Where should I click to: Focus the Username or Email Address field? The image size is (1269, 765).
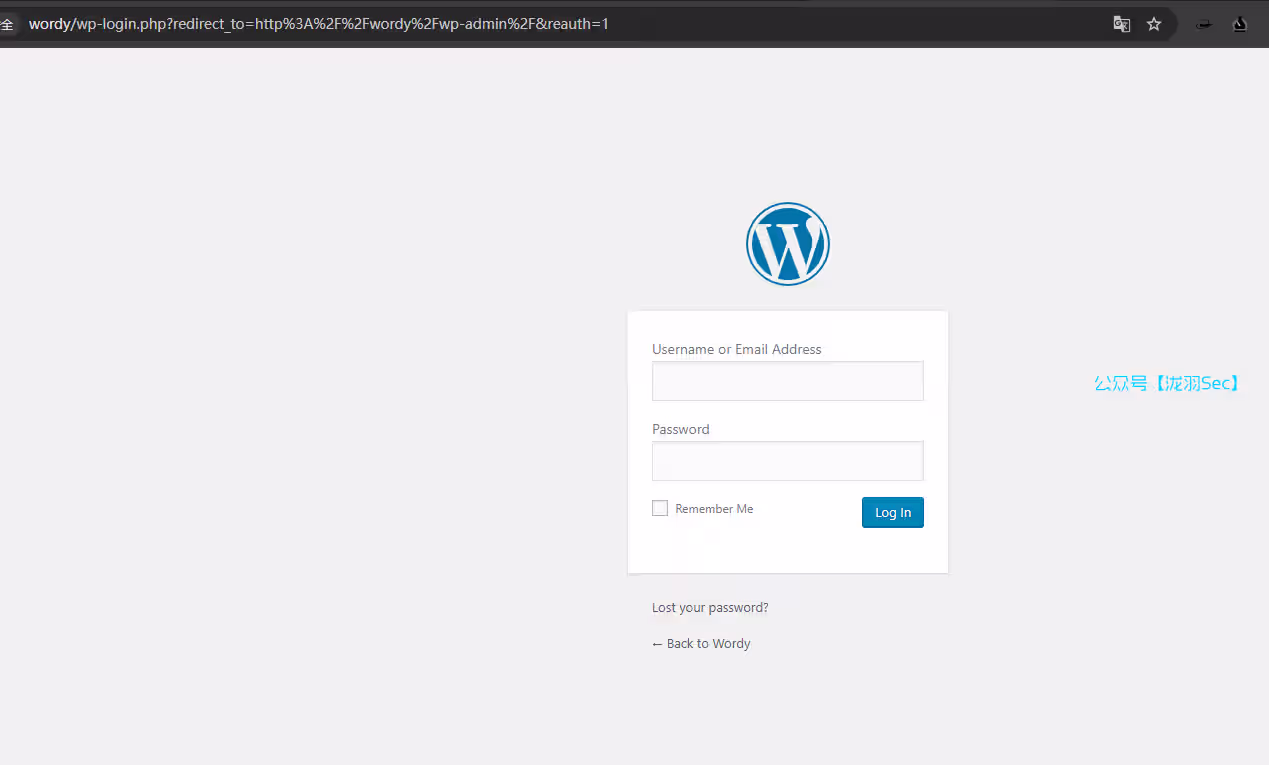787,381
